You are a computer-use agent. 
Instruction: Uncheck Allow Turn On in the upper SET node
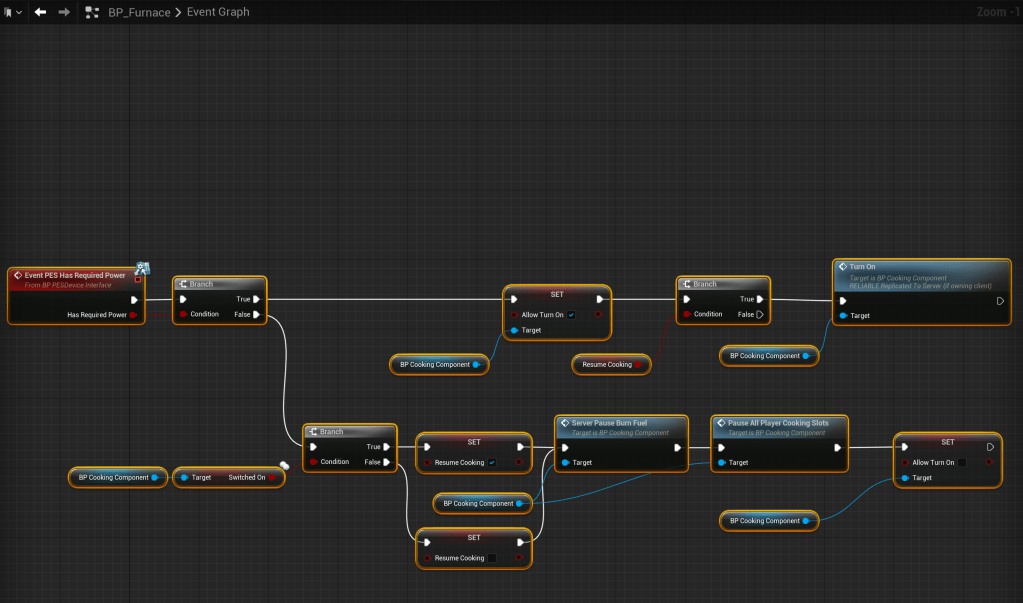click(x=571, y=314)
